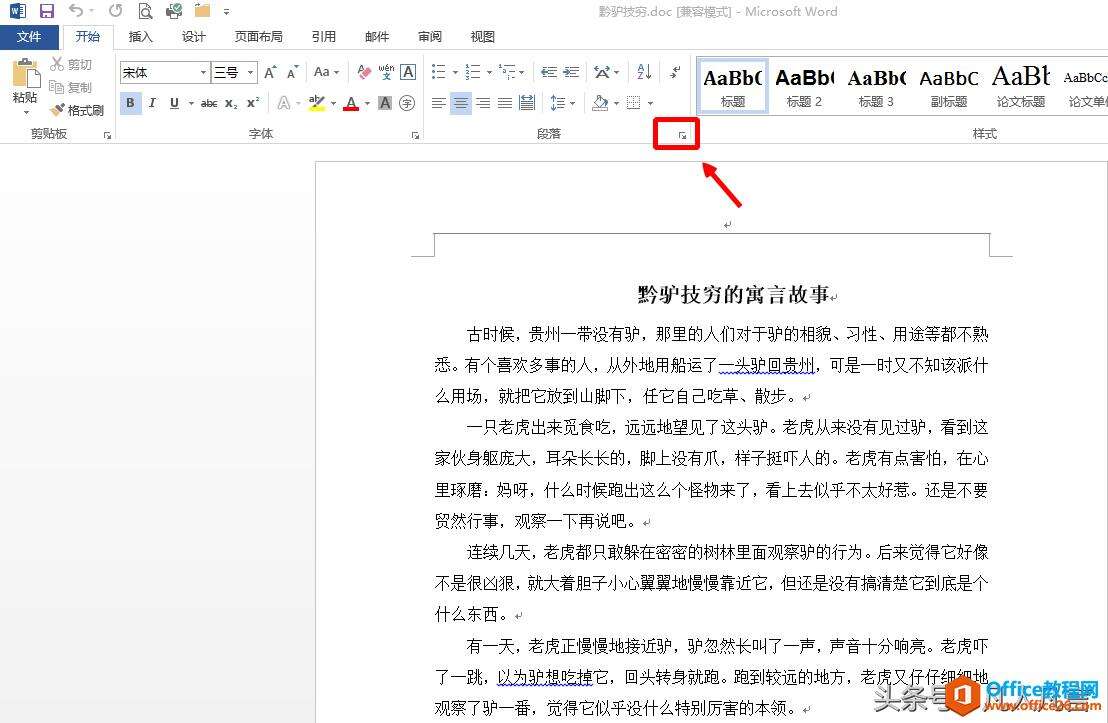Open the phonetic guide (wén) tool
This screenshot has width=1108, height=723.
(386, 71)
